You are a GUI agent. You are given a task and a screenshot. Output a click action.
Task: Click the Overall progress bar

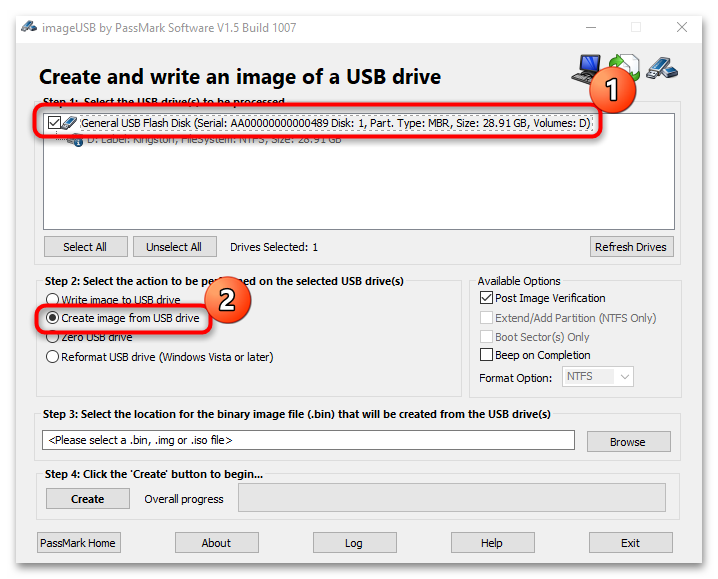[x=451, y=497]
